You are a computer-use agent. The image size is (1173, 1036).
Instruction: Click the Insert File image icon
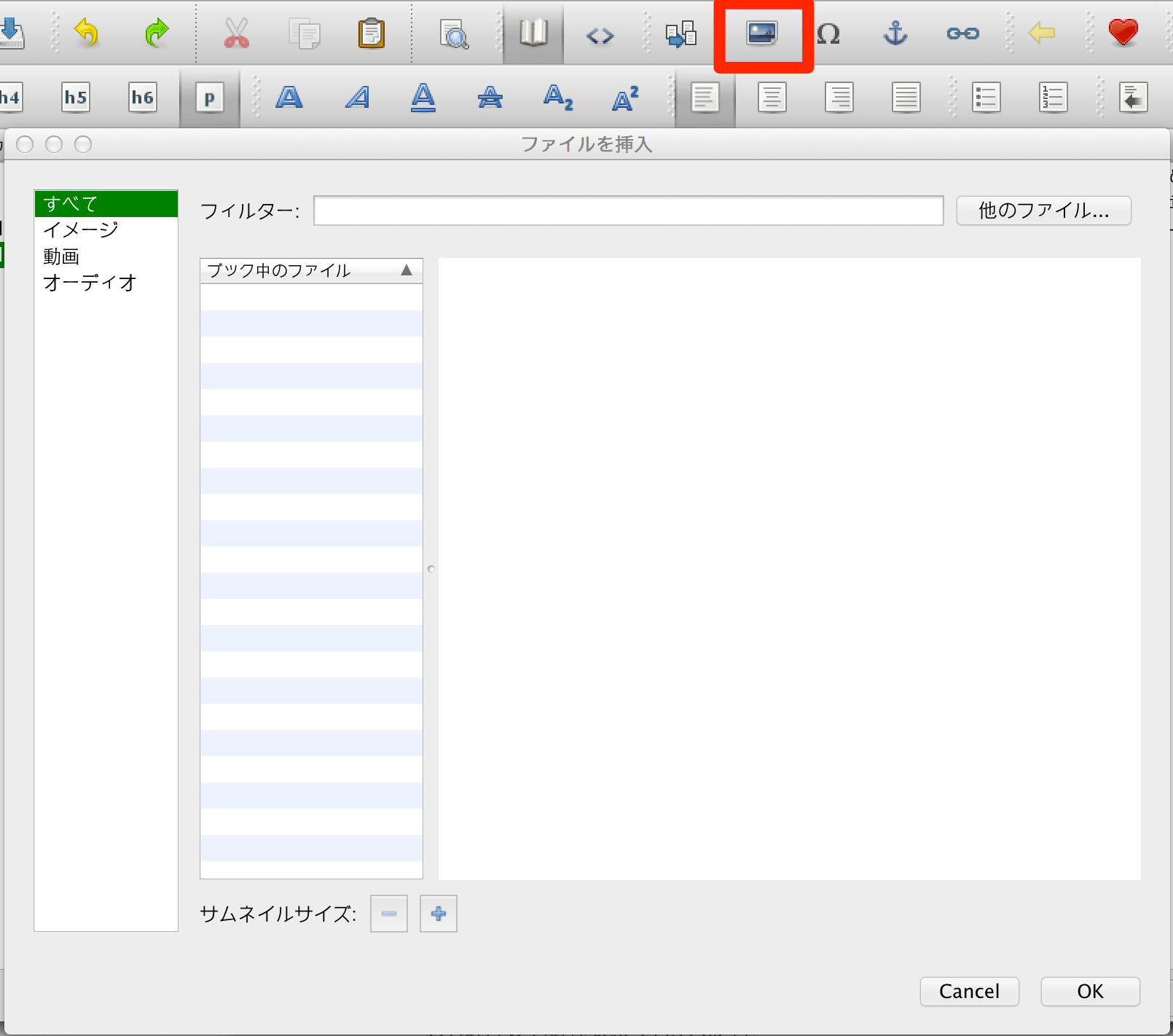click(x=762, y=34)
